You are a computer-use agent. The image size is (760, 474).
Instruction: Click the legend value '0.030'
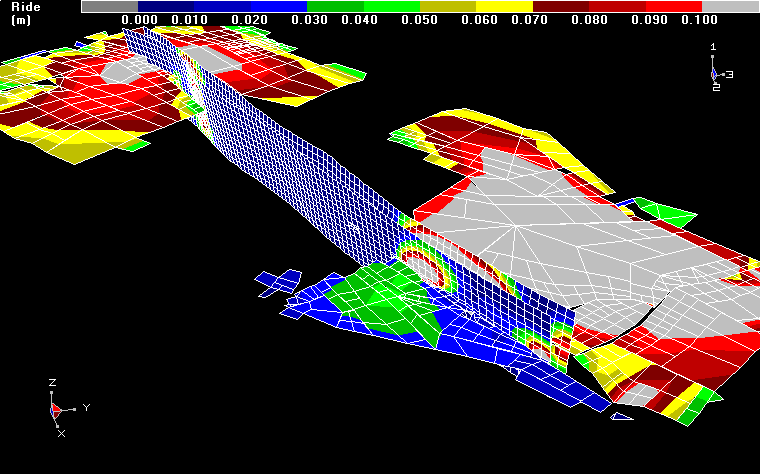click(x=309, y=20)
